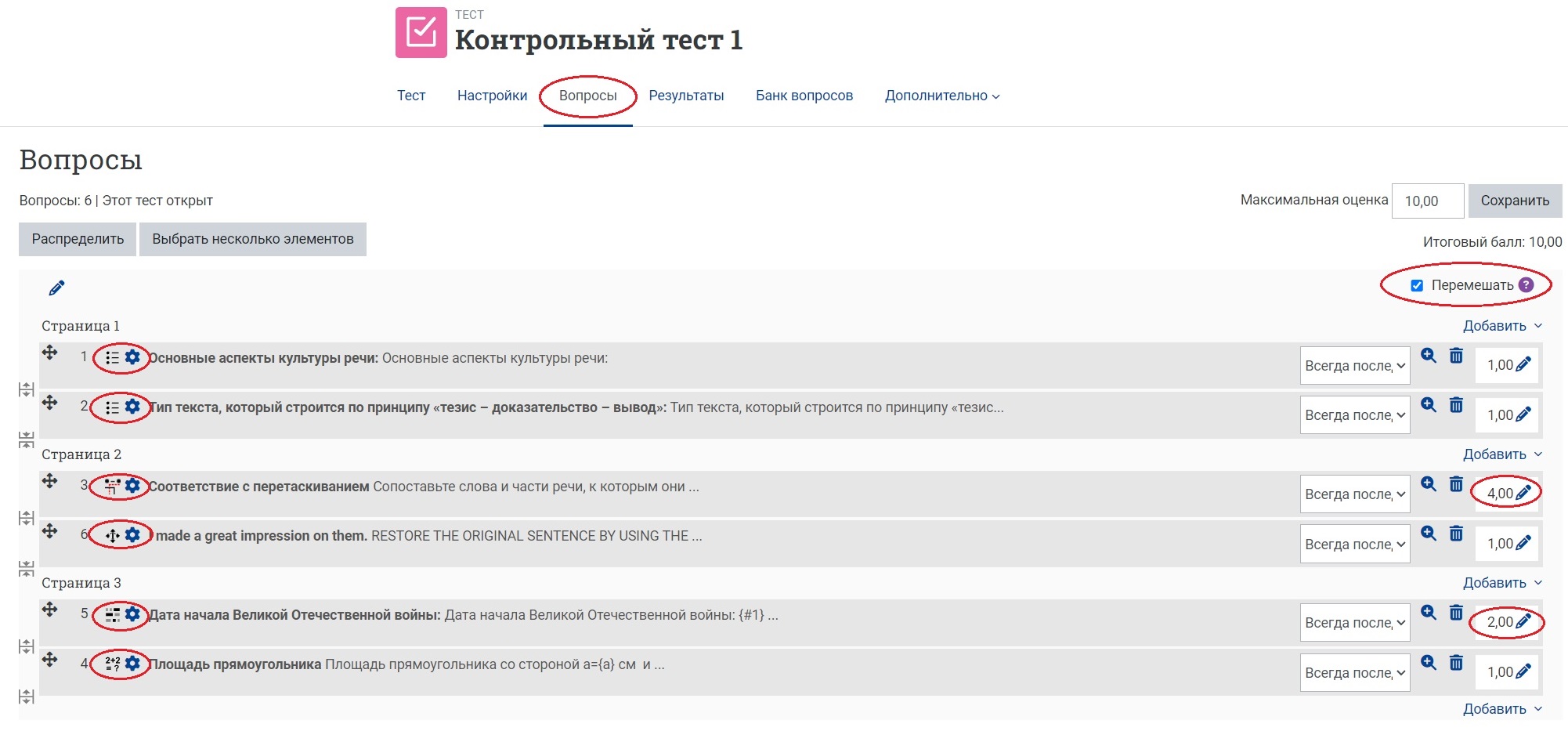Open Всегда после dropdown for question 1
The image size is (1568, 731).
(1355, 366)
